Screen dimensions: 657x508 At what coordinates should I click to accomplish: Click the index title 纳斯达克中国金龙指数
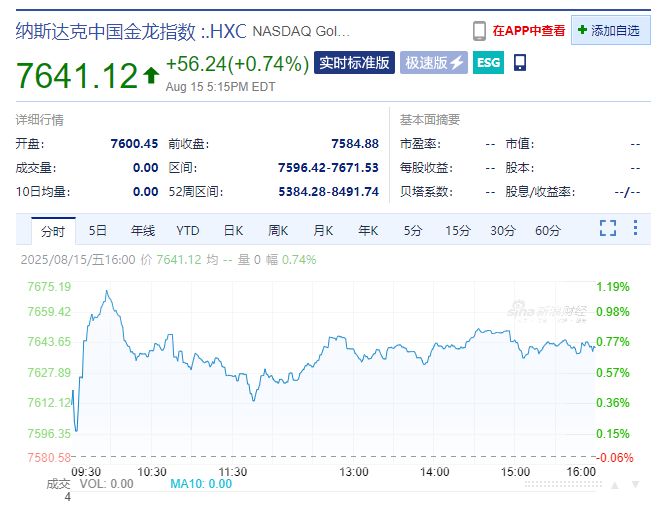106,31
